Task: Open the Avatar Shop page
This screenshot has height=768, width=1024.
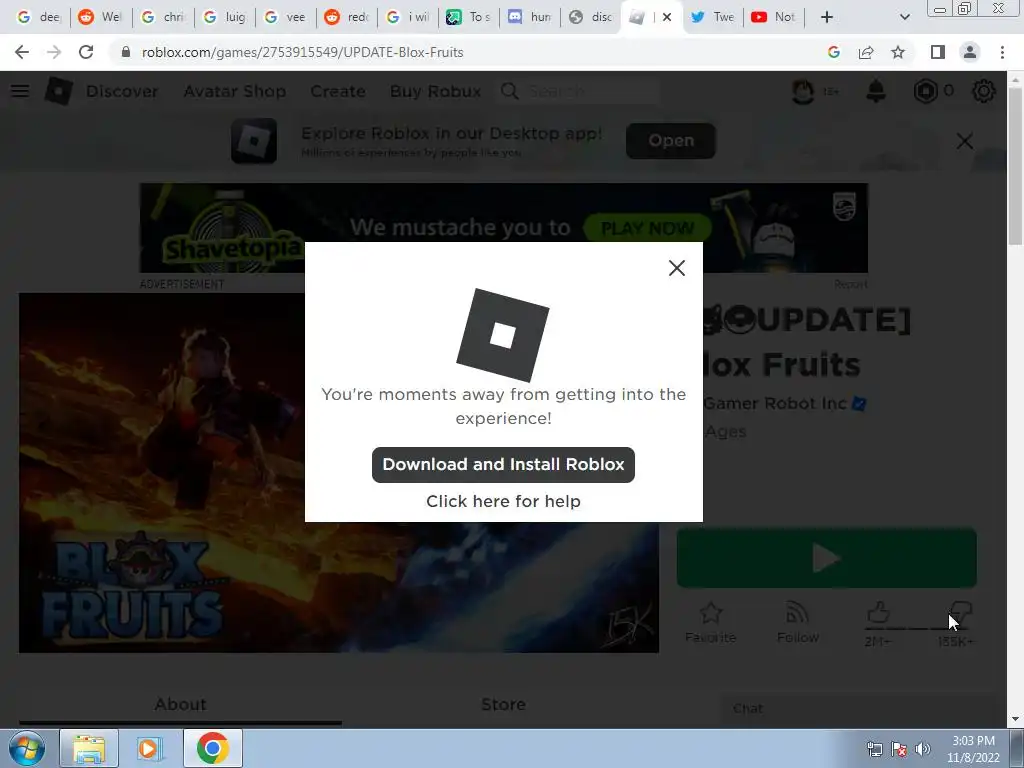Action: (234, 91)
